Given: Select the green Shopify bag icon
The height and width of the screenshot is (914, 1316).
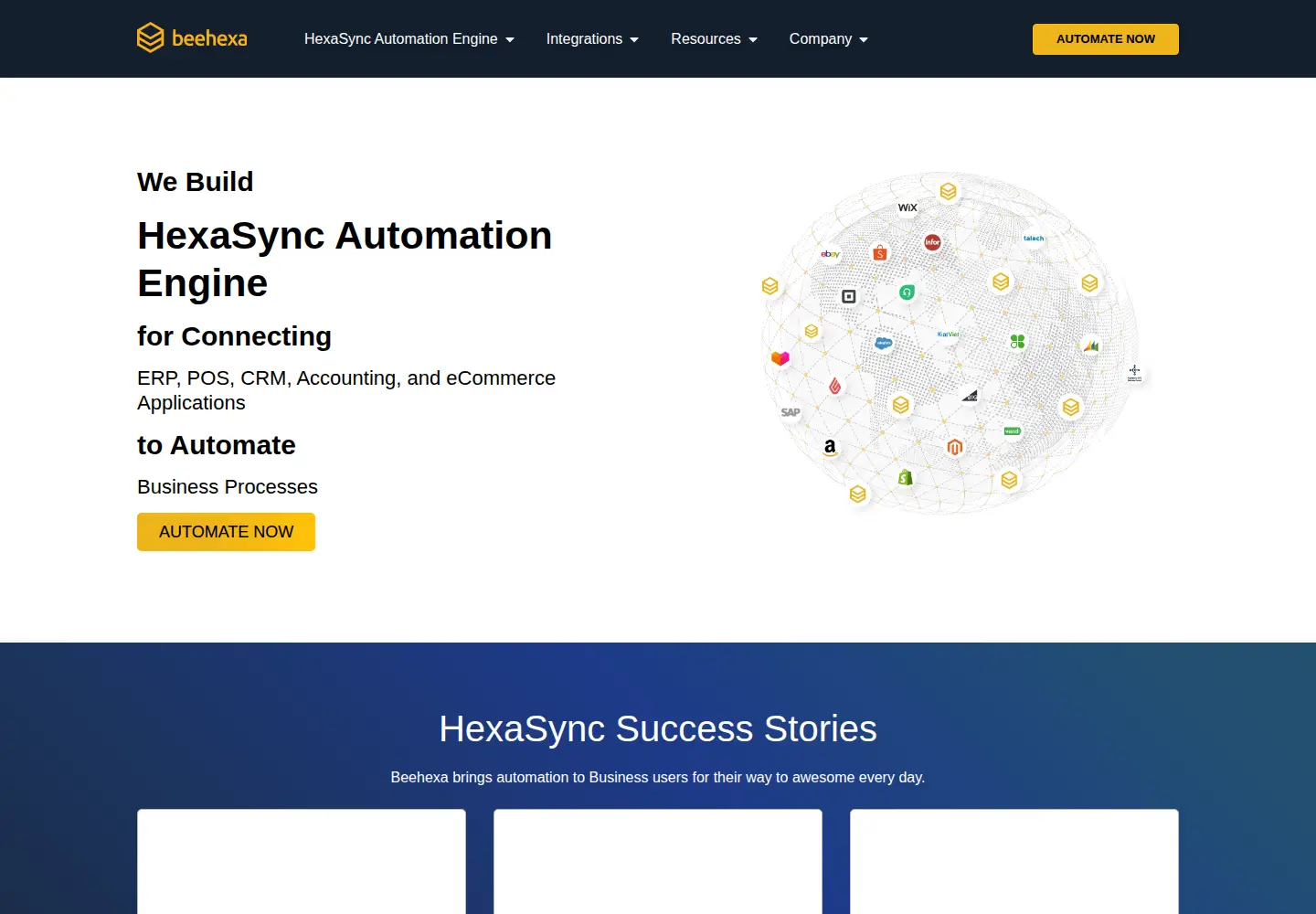Looking at the screenshot, I should (905, 478).
